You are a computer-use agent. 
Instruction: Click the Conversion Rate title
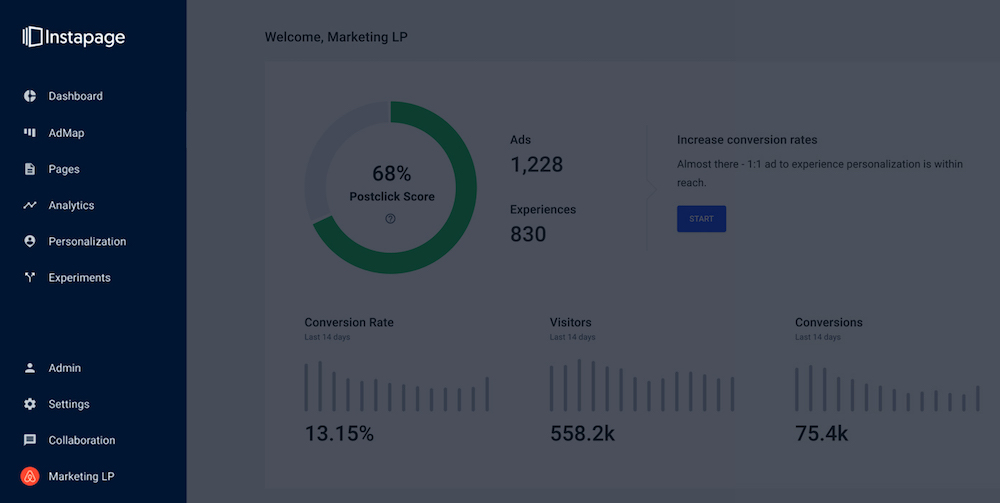click(x=349, y=323)
